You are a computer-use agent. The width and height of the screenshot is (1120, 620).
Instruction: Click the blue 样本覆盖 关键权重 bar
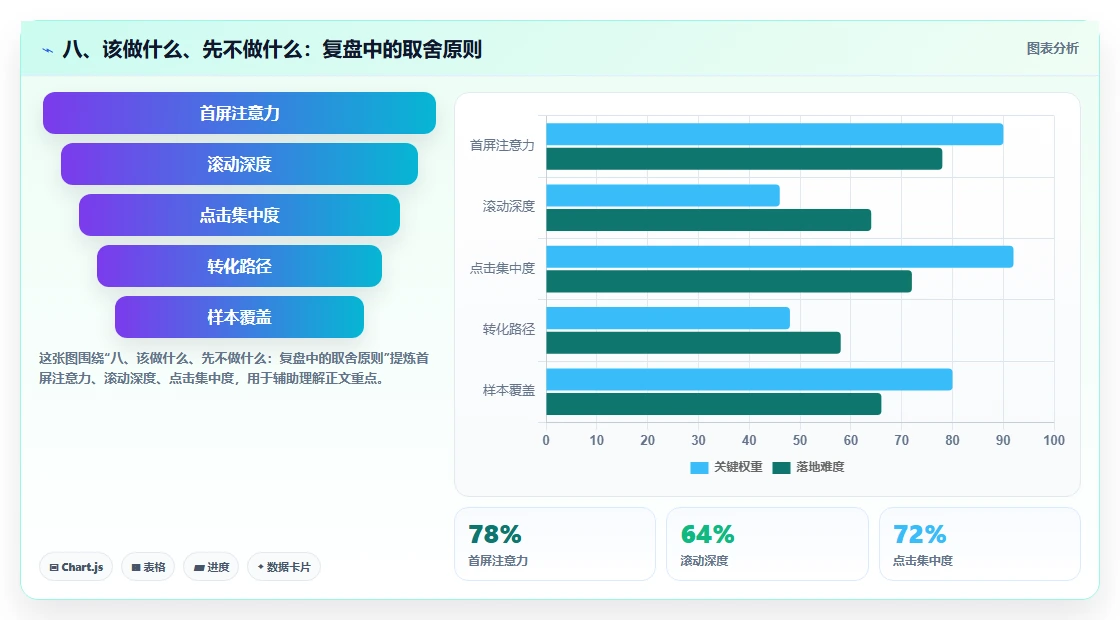pyautogui.click(x=749, y=379)
